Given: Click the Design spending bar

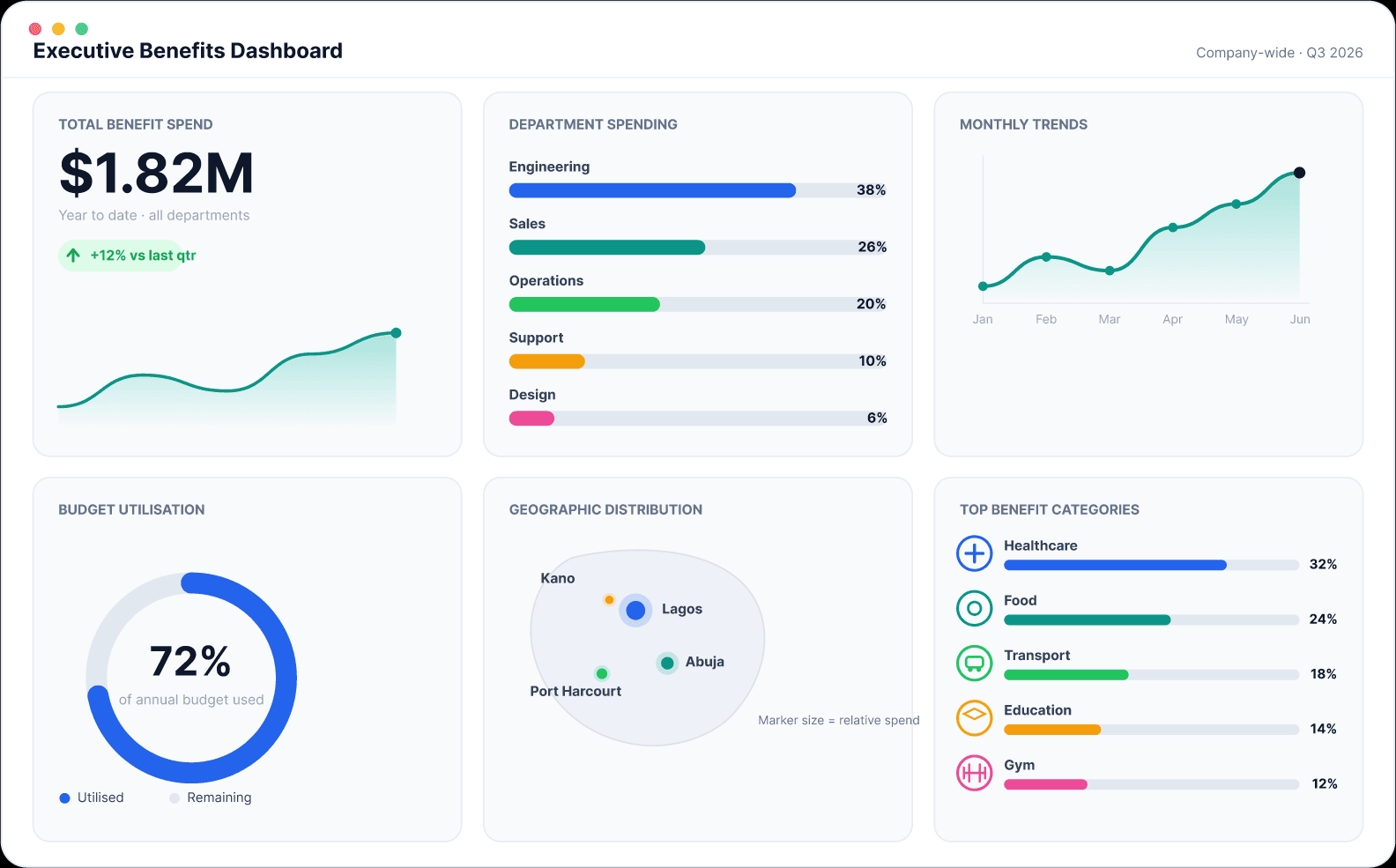Looking at the screenshot, I should 697,419.
